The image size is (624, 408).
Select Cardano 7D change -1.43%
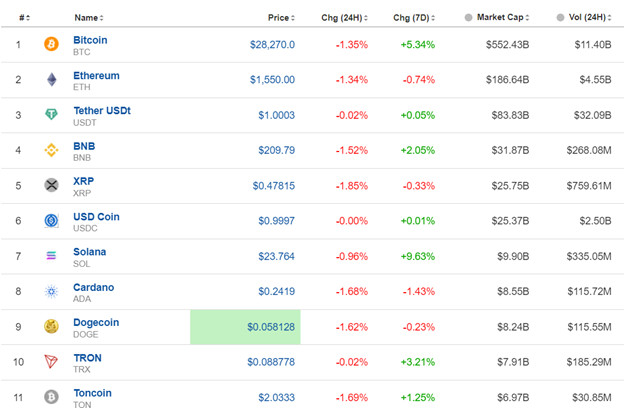(x=419, y=291)
